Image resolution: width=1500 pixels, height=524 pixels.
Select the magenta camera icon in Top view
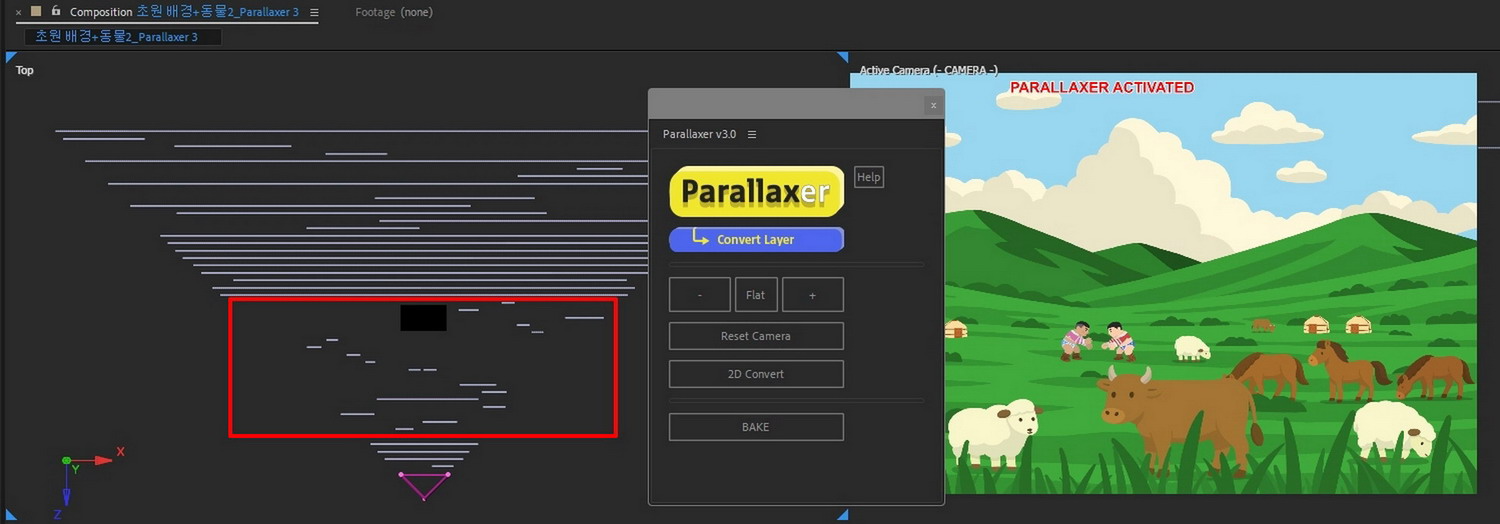click(424, 486)
